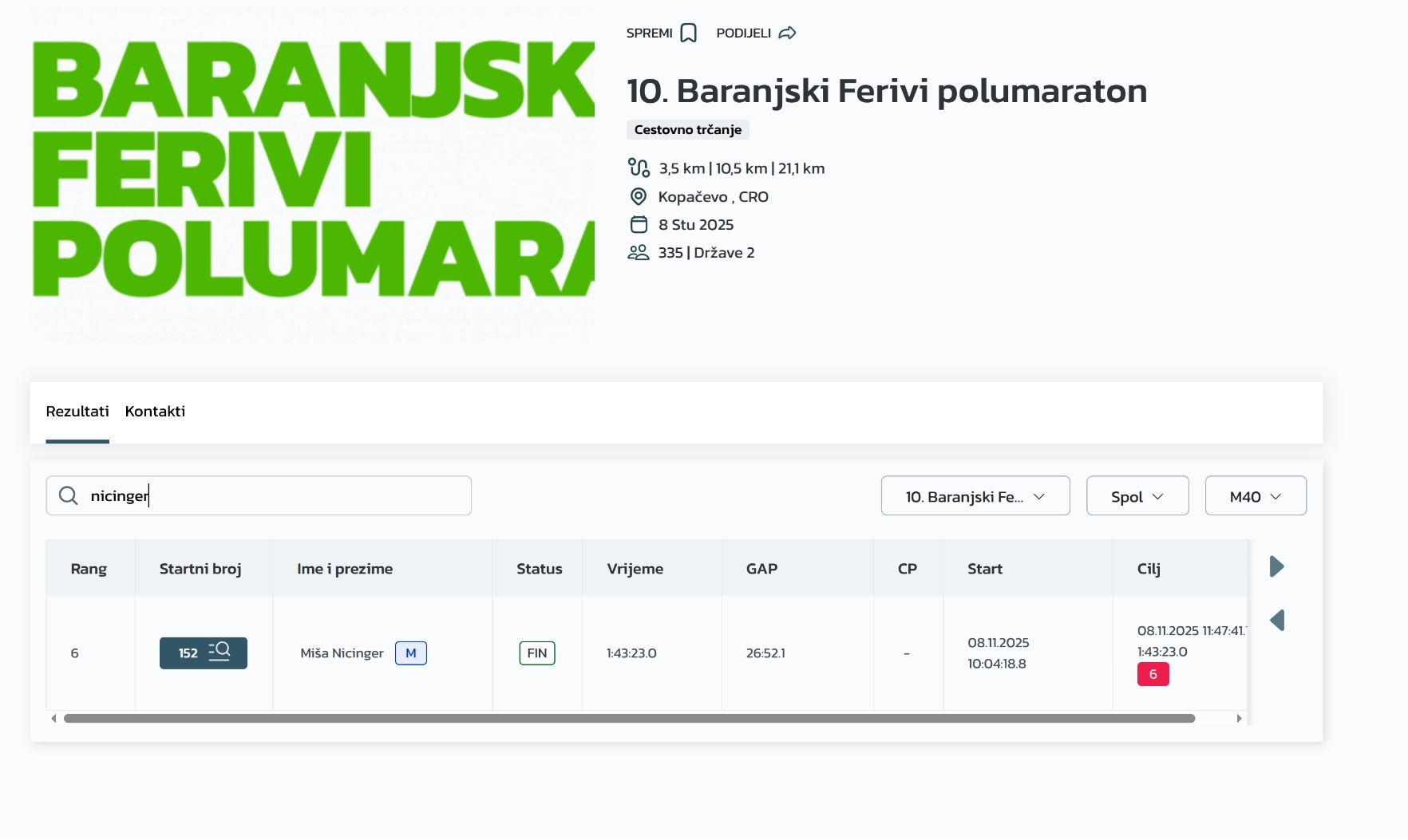This screenshot has width=1408, height=840.
Task: Click the left arrow to scroll table back
Action: 1276,621
